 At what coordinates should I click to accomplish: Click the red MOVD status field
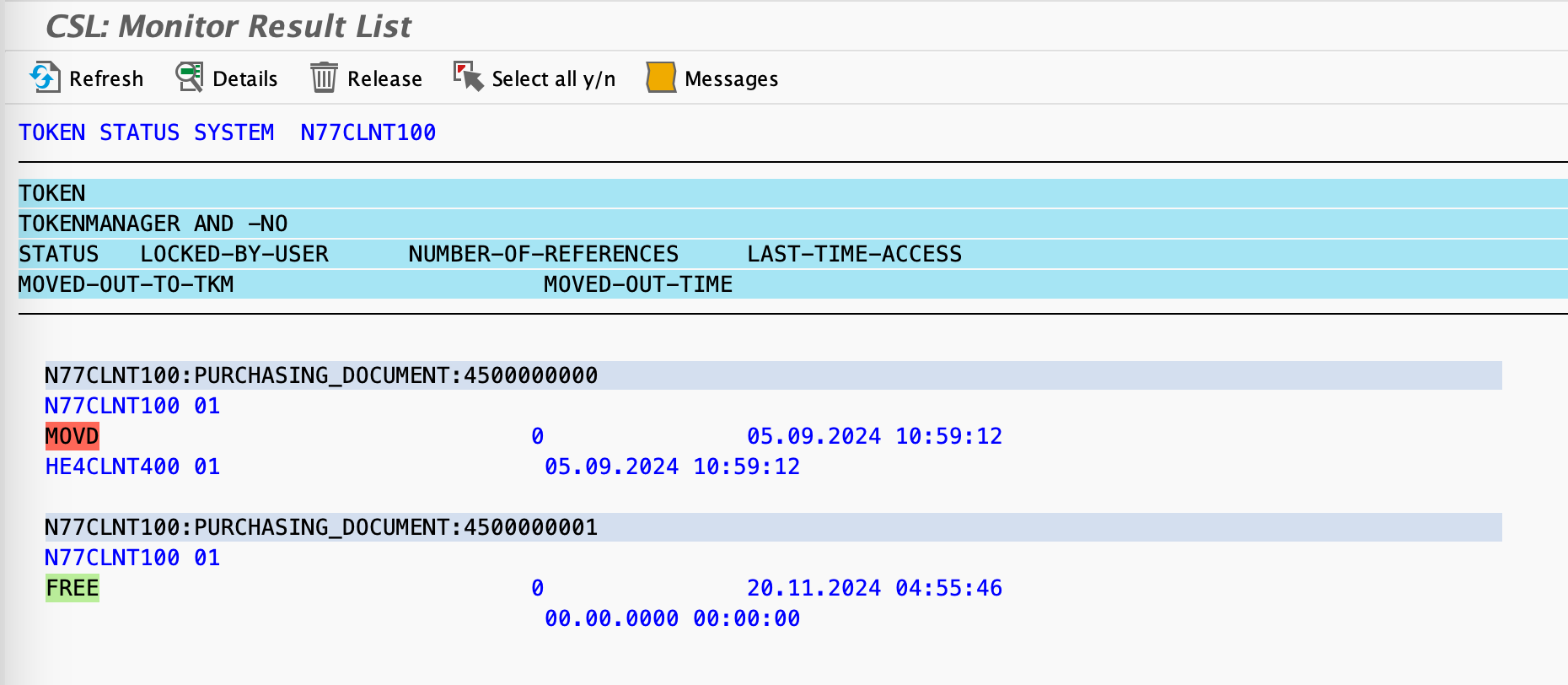72,436
